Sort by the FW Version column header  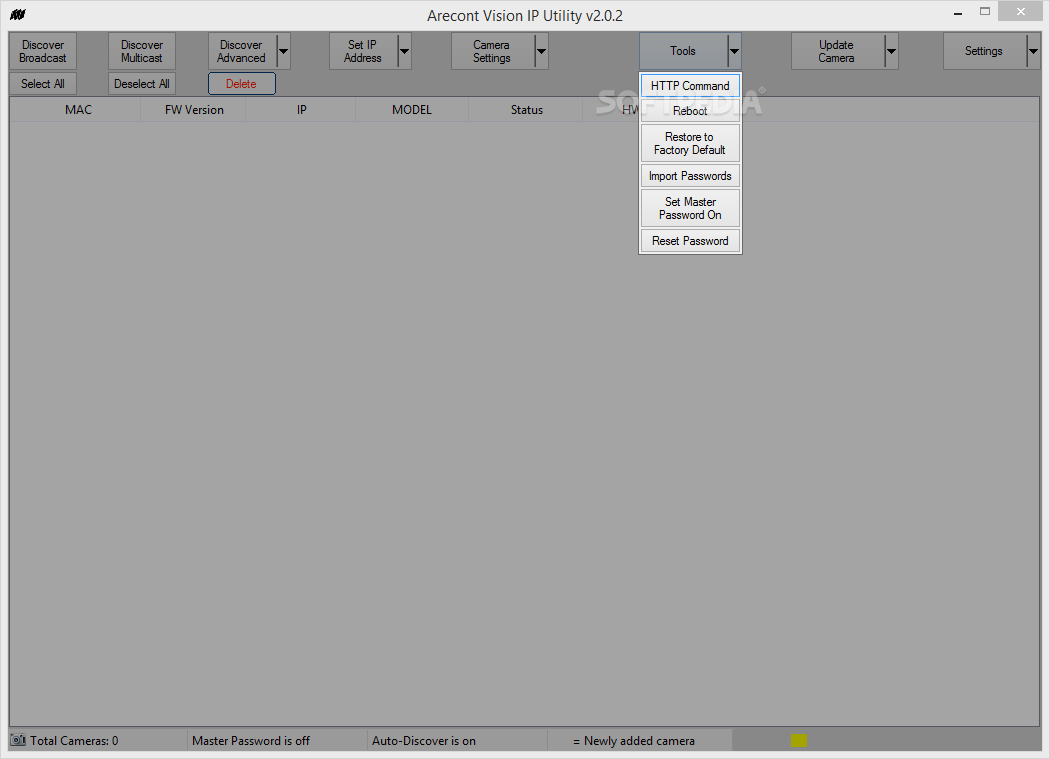point(194,110)
